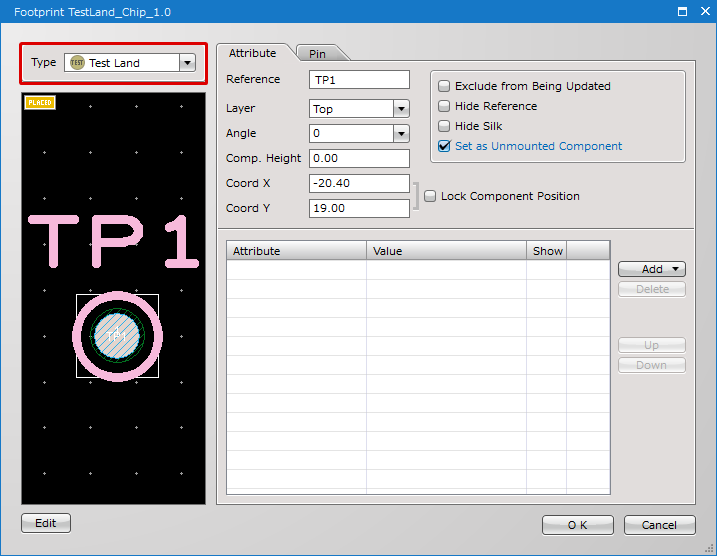Viewport: 717px width, 556px height.
Task: Click the Down button
Action: coord(652,365)
